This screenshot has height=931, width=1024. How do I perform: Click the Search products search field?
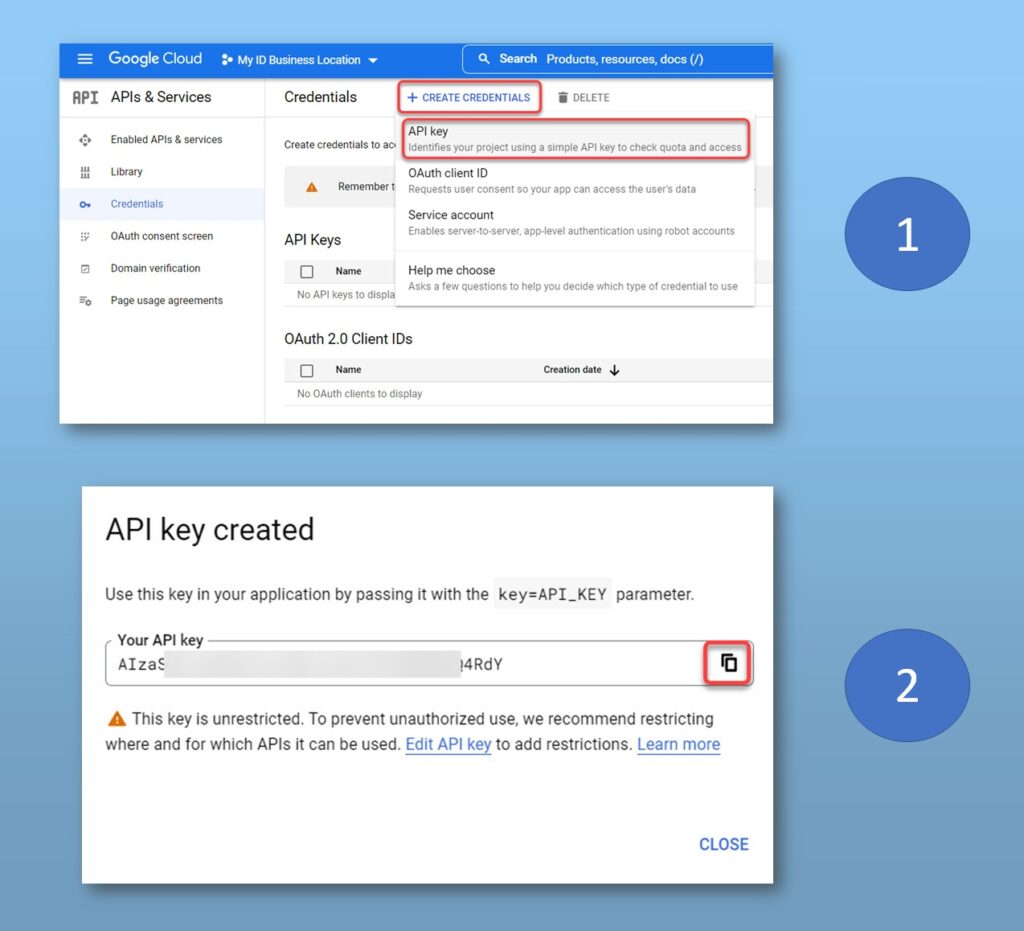[x=620, y=59]
